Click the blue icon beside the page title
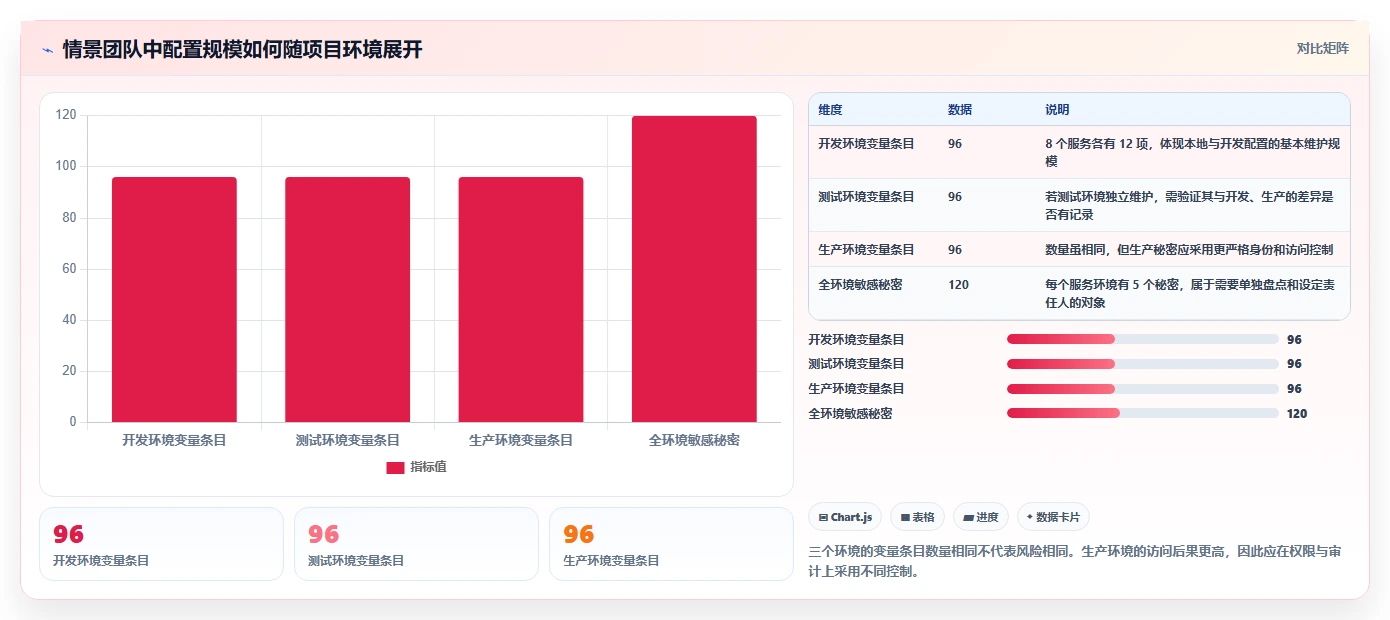 pyautogui.click(x=48, y=50)
